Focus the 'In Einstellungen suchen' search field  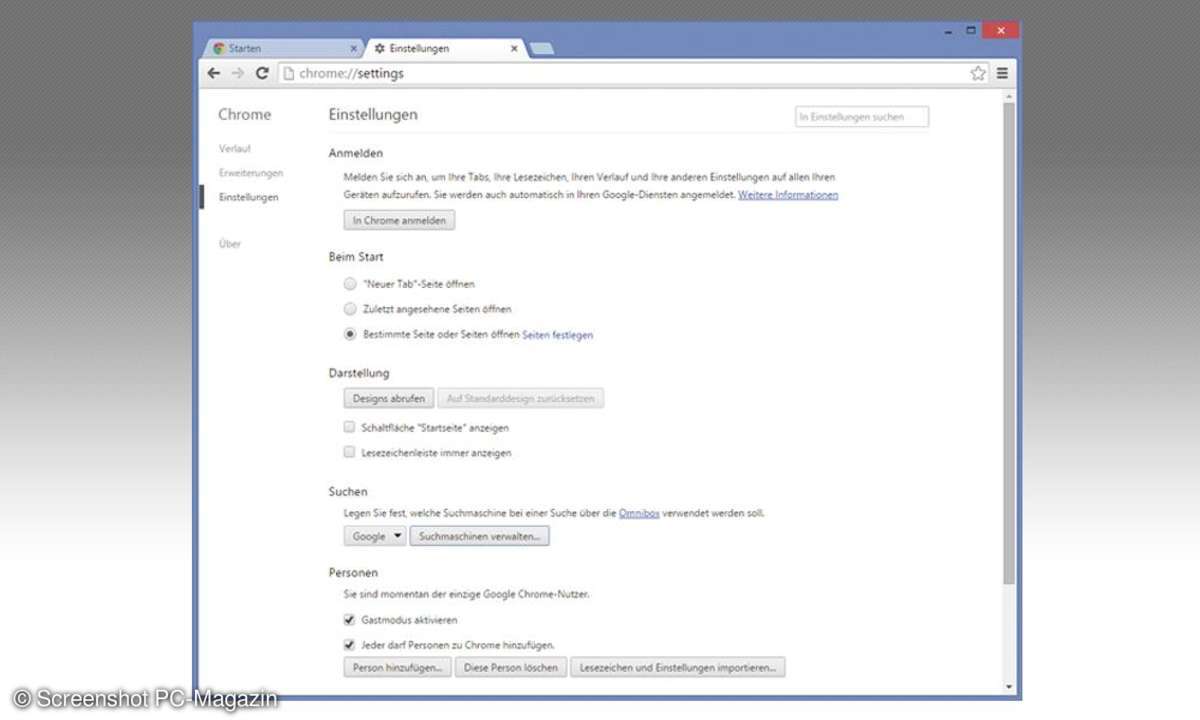tap(862, 117)
